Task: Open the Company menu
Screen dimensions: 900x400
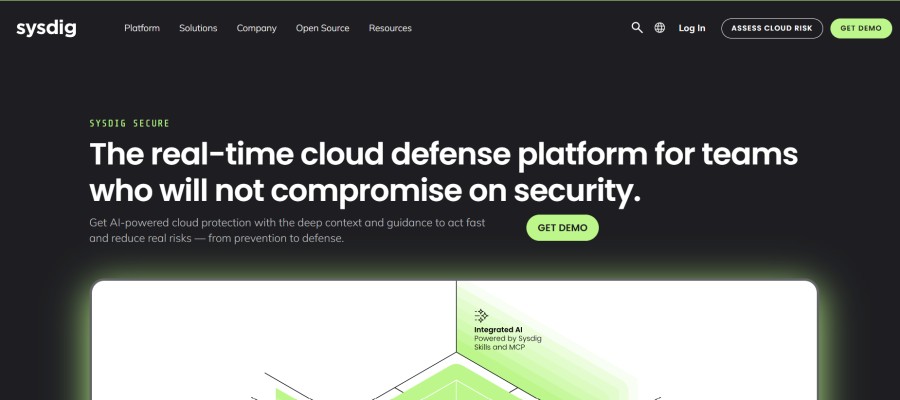Action: [x=257, y=28]
